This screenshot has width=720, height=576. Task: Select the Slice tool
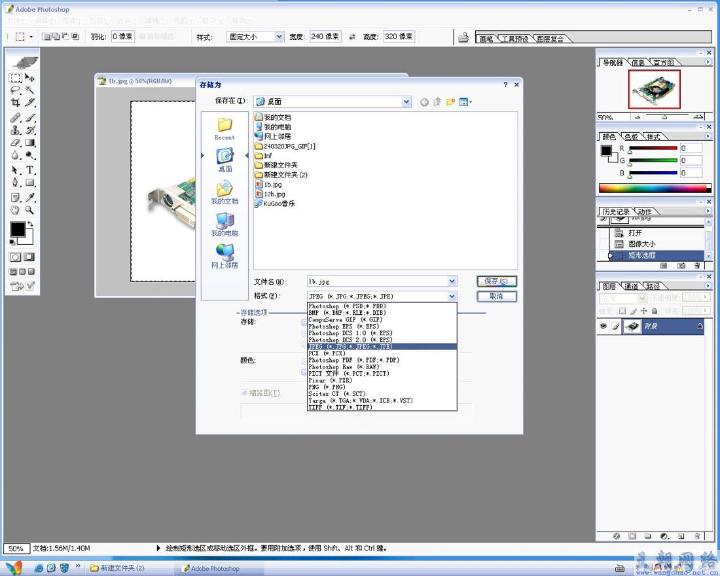pos(30,103)
